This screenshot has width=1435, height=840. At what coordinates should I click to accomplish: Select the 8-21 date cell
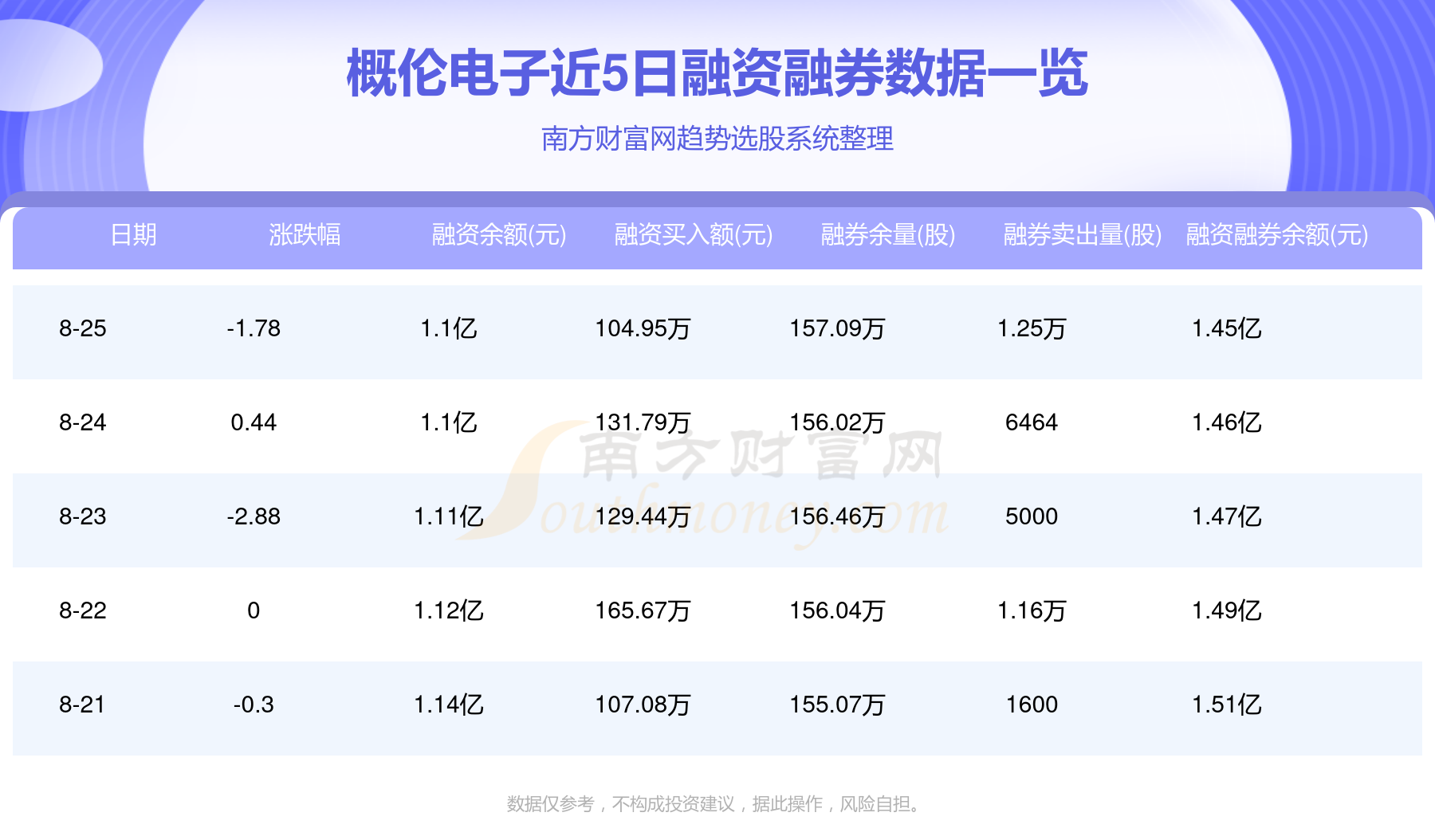82,705
